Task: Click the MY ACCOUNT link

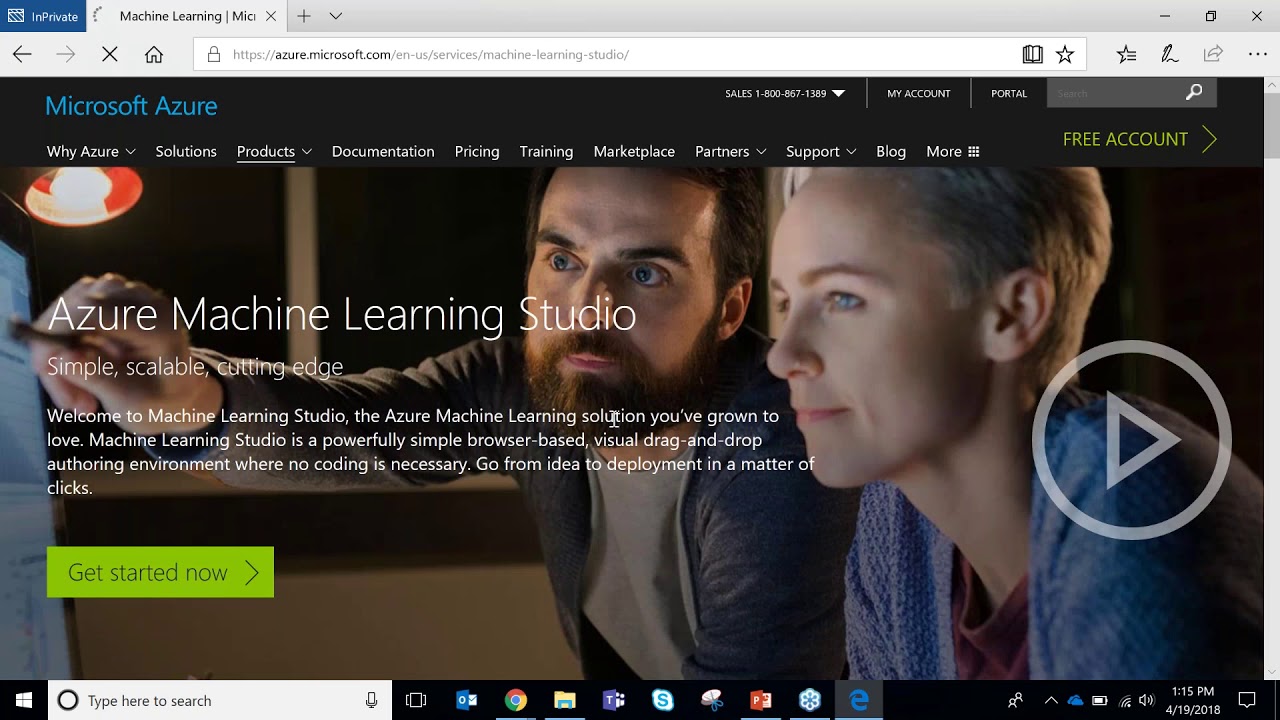Action: [x=919, y=93]
